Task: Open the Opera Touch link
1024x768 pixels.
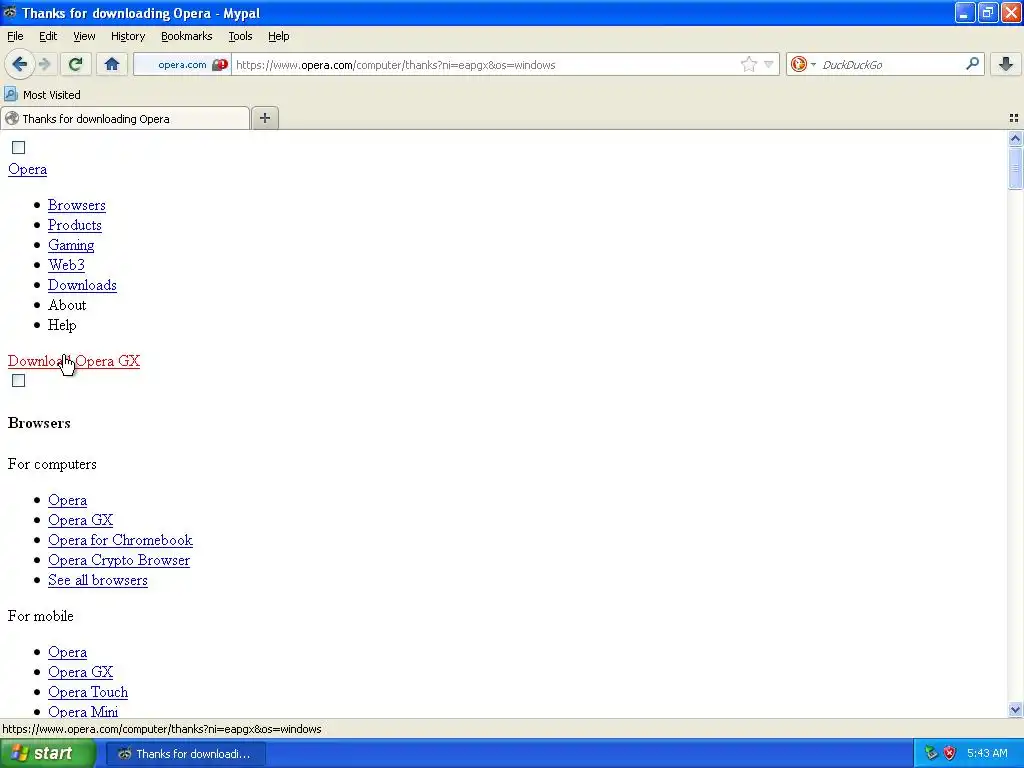Action: click(88, 692)
